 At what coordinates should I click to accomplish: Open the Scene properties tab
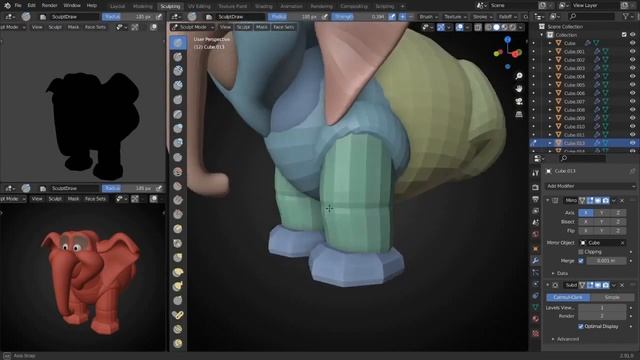pyautogui.click(x=536, y=222)
